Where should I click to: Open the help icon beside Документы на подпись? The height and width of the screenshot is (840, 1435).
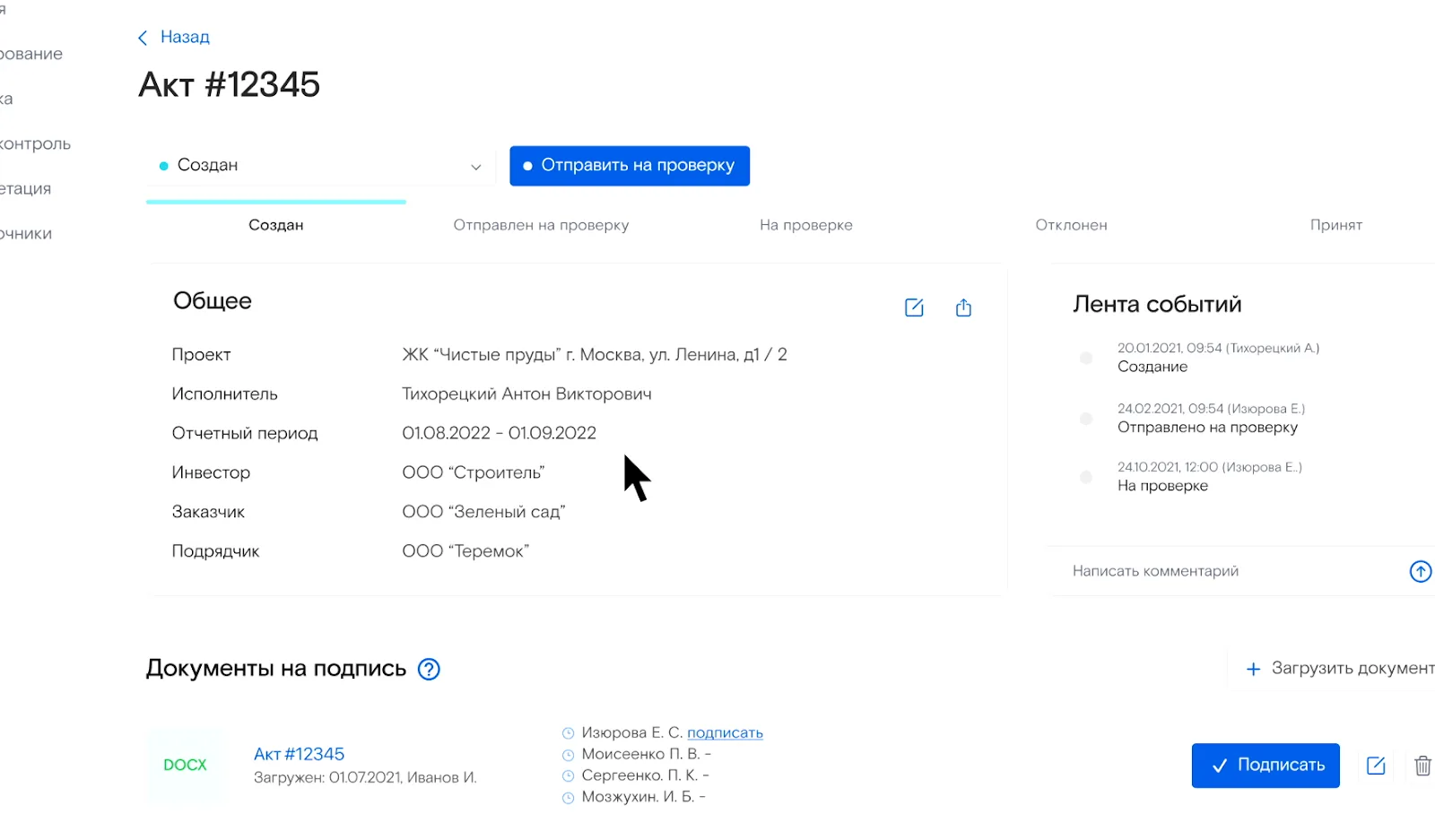[429, 669]
